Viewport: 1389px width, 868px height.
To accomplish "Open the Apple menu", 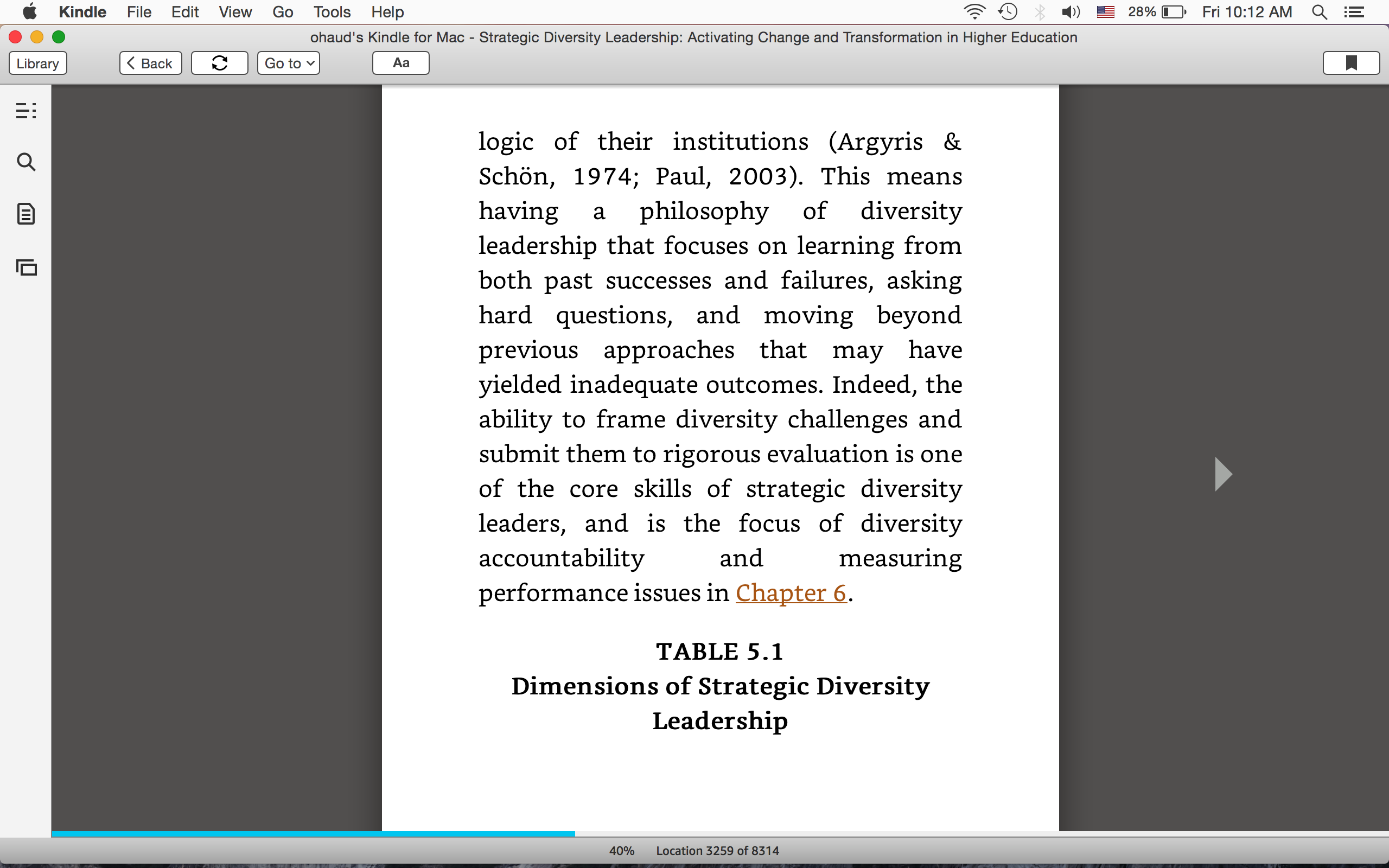I will pos(29,11).
